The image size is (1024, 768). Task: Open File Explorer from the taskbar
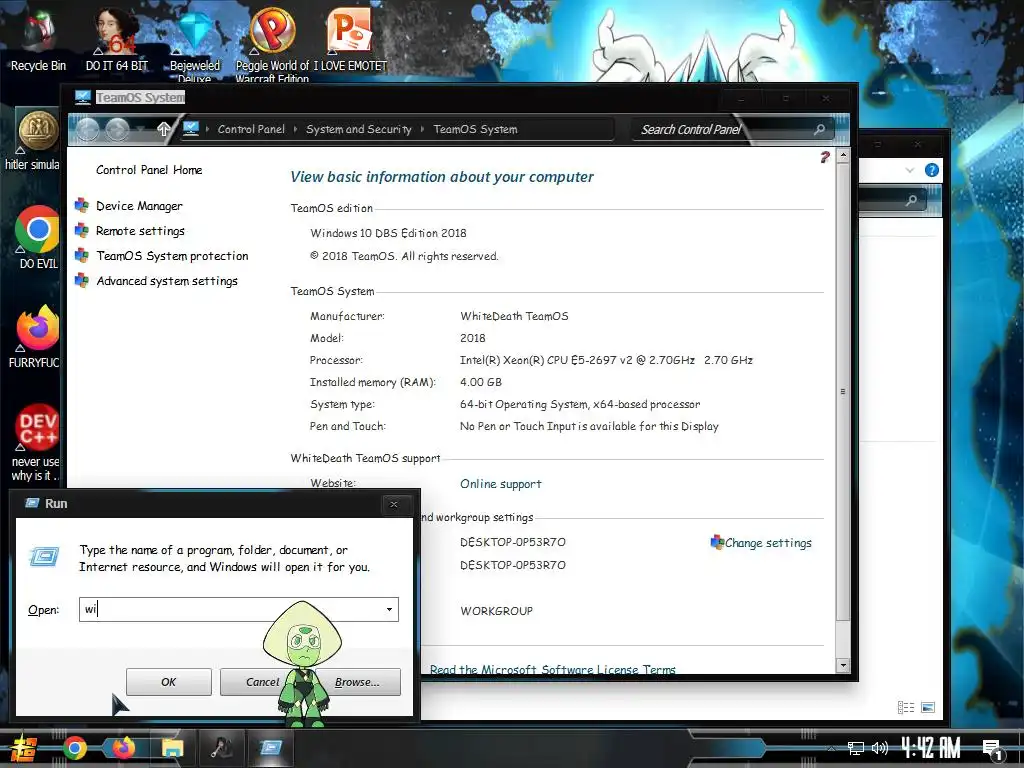pyautogui.click(x=172, y=748)
